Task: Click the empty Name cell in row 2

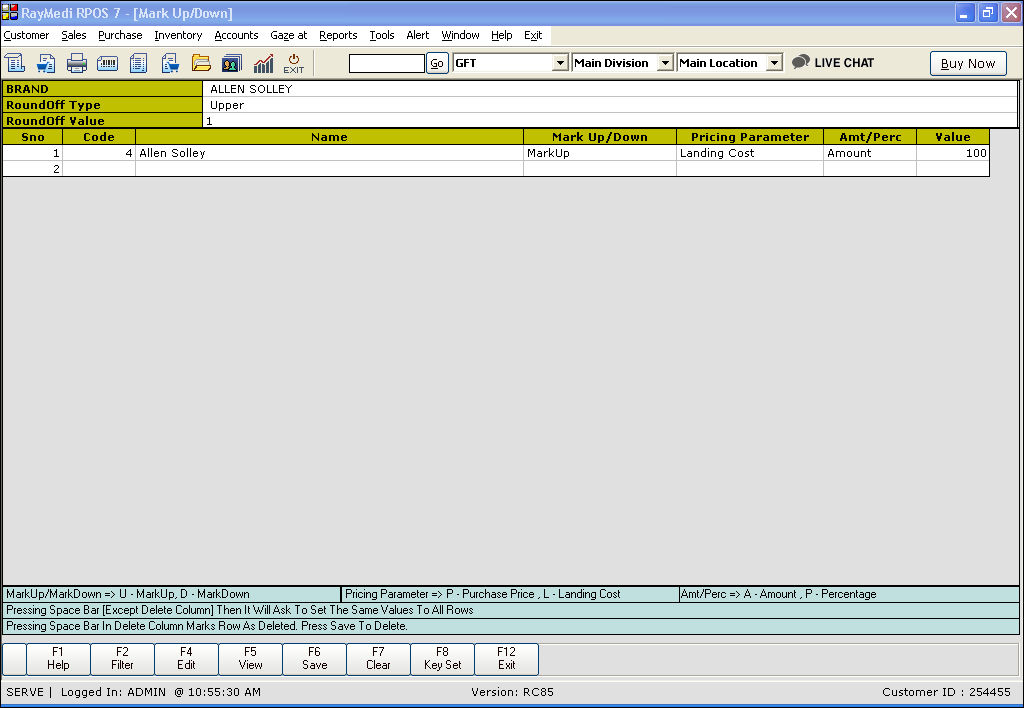Action: pos(329,169)
